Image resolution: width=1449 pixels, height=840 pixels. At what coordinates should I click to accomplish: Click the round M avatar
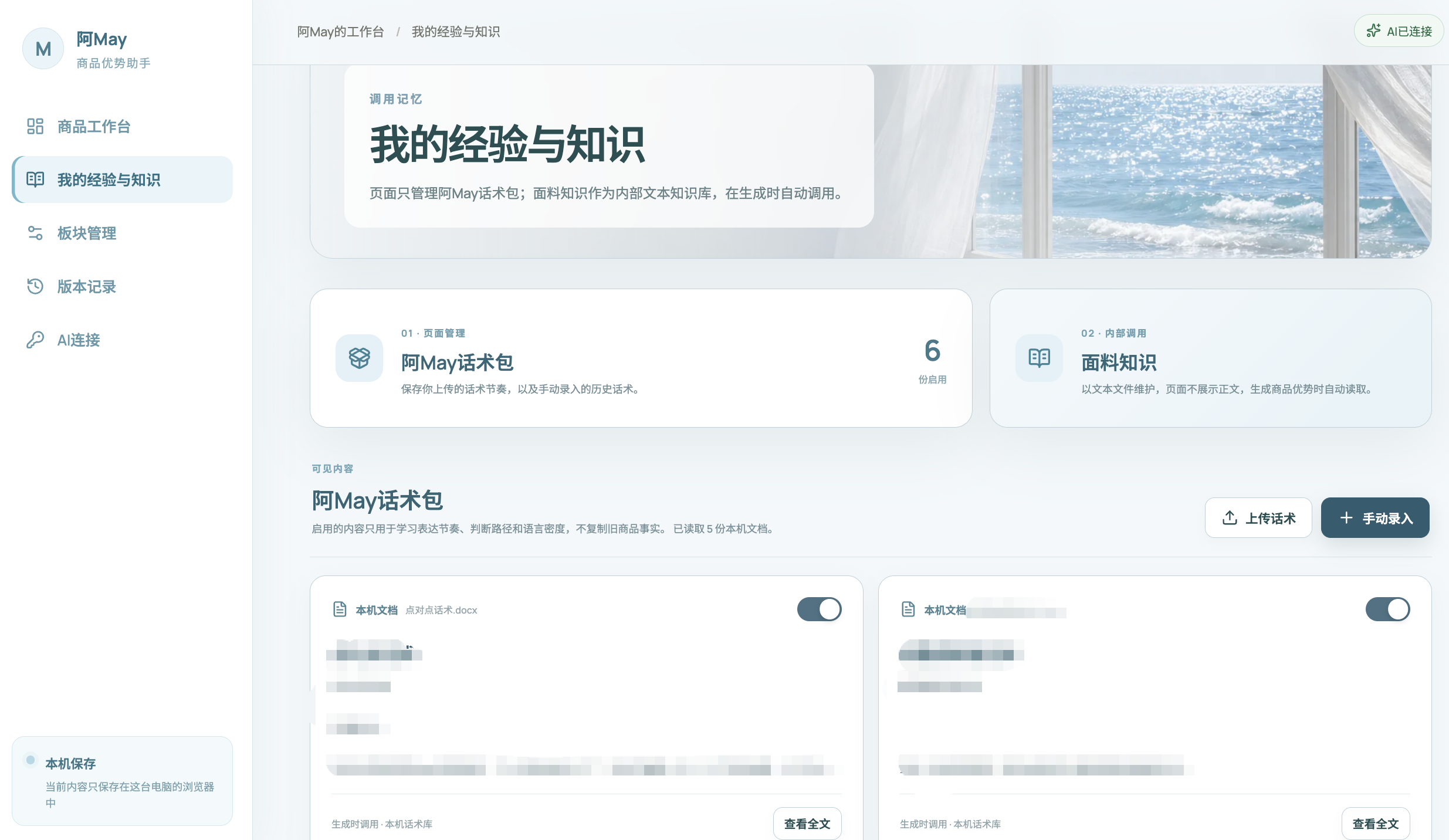[x=43, y=49]
